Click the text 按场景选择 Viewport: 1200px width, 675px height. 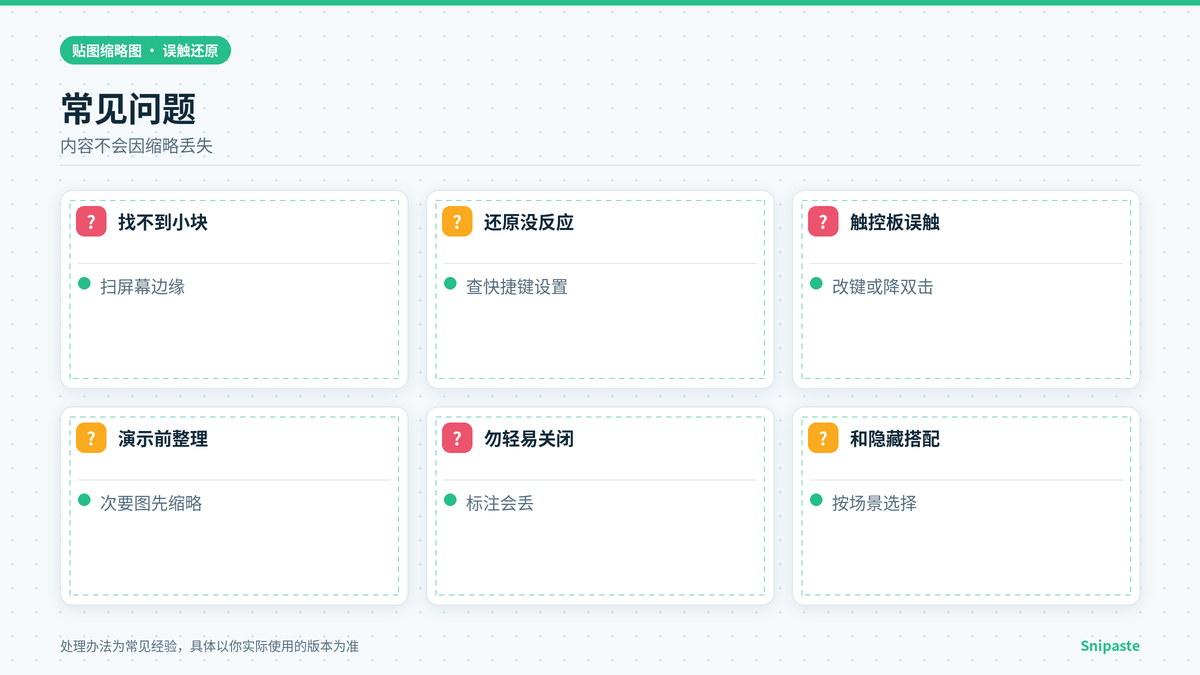click(875, 503)
